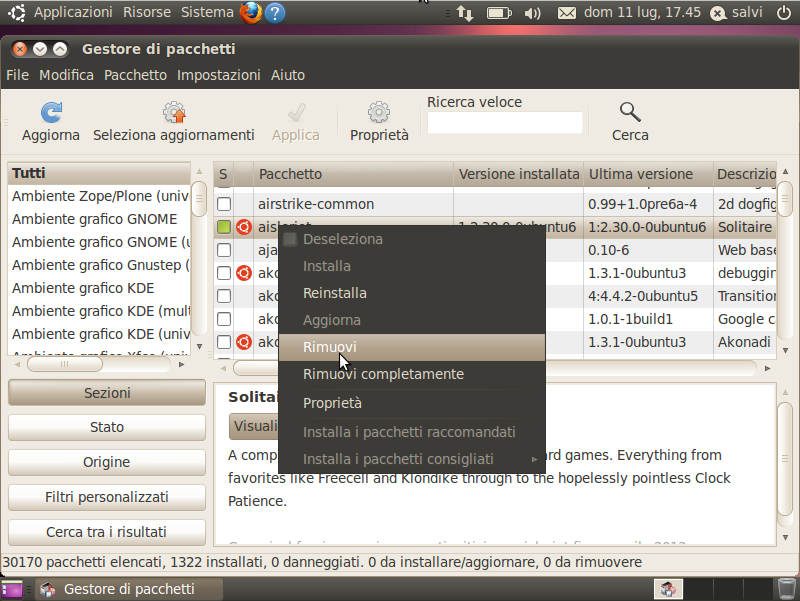Viewport: 800px width, 601px height.
Task: Click the Ubuntu logo in top panel
Action: point(16,13)
